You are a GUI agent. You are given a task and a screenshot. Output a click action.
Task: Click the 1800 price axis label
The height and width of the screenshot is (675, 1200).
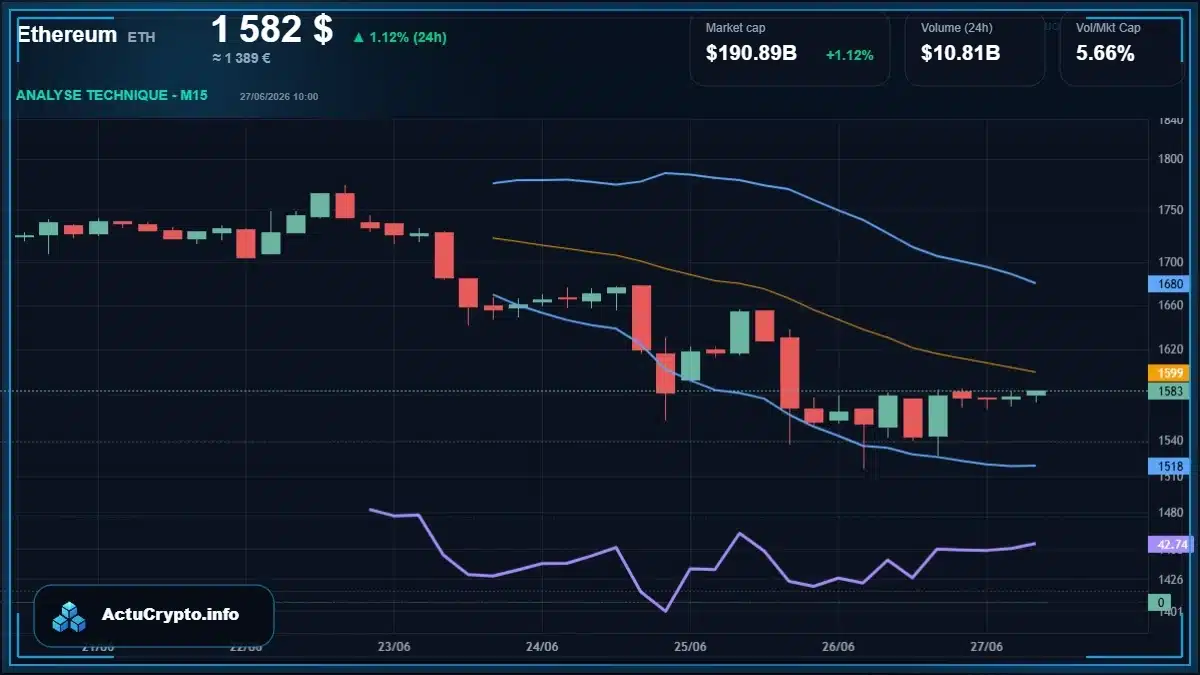point(1170,159)
